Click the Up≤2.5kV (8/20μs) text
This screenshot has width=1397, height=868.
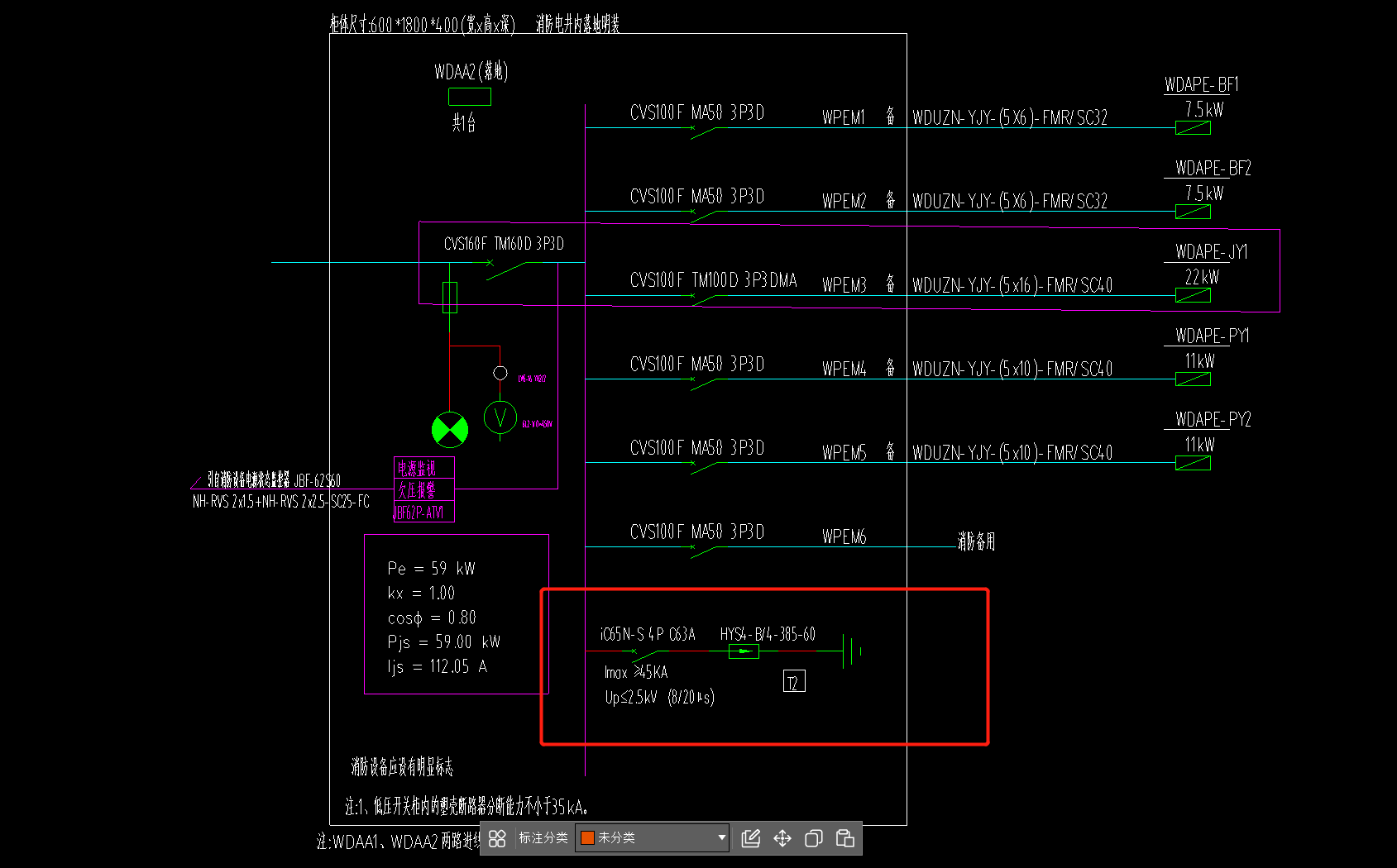(x=659, y=697)
